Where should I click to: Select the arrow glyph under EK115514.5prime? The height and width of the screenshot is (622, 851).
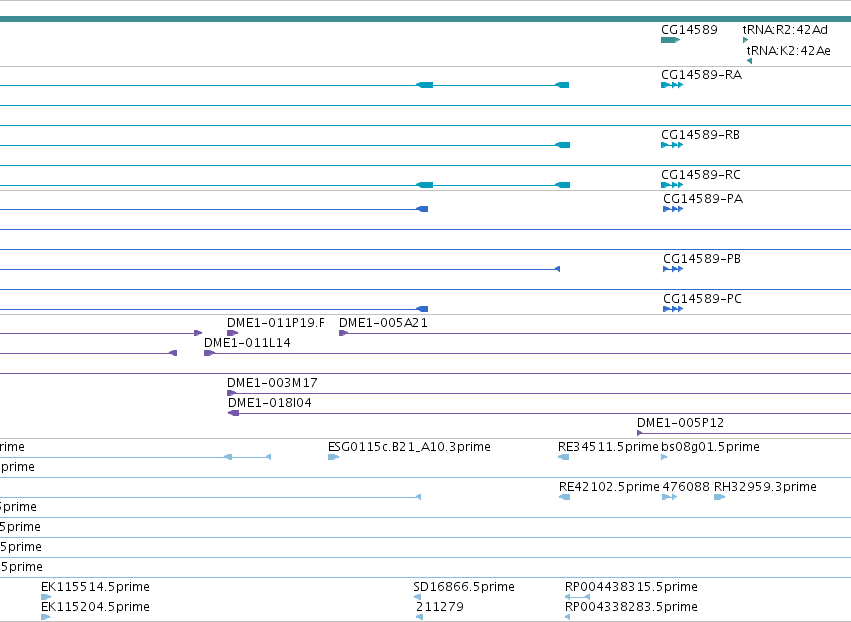pos(46,597)
